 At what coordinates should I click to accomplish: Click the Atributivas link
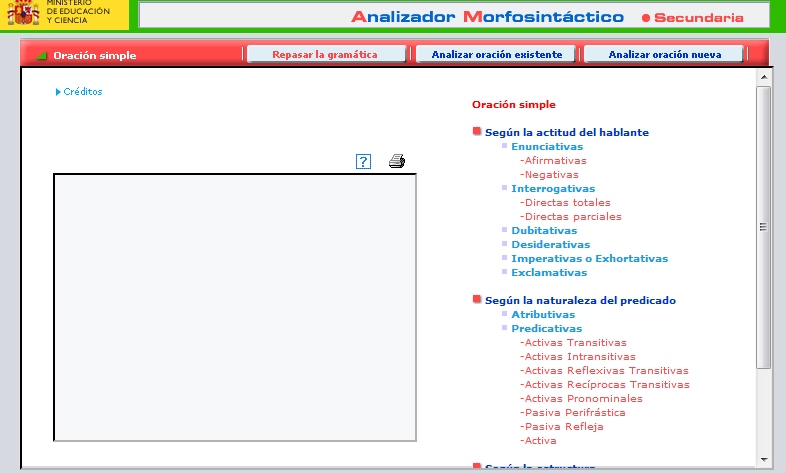coord(543,314)
